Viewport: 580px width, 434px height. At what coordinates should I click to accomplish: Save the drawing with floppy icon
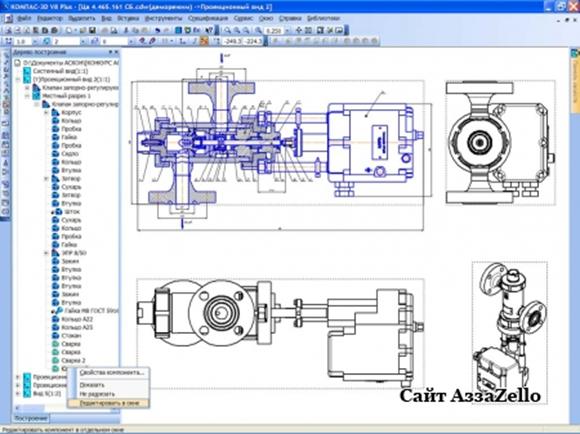92,30
